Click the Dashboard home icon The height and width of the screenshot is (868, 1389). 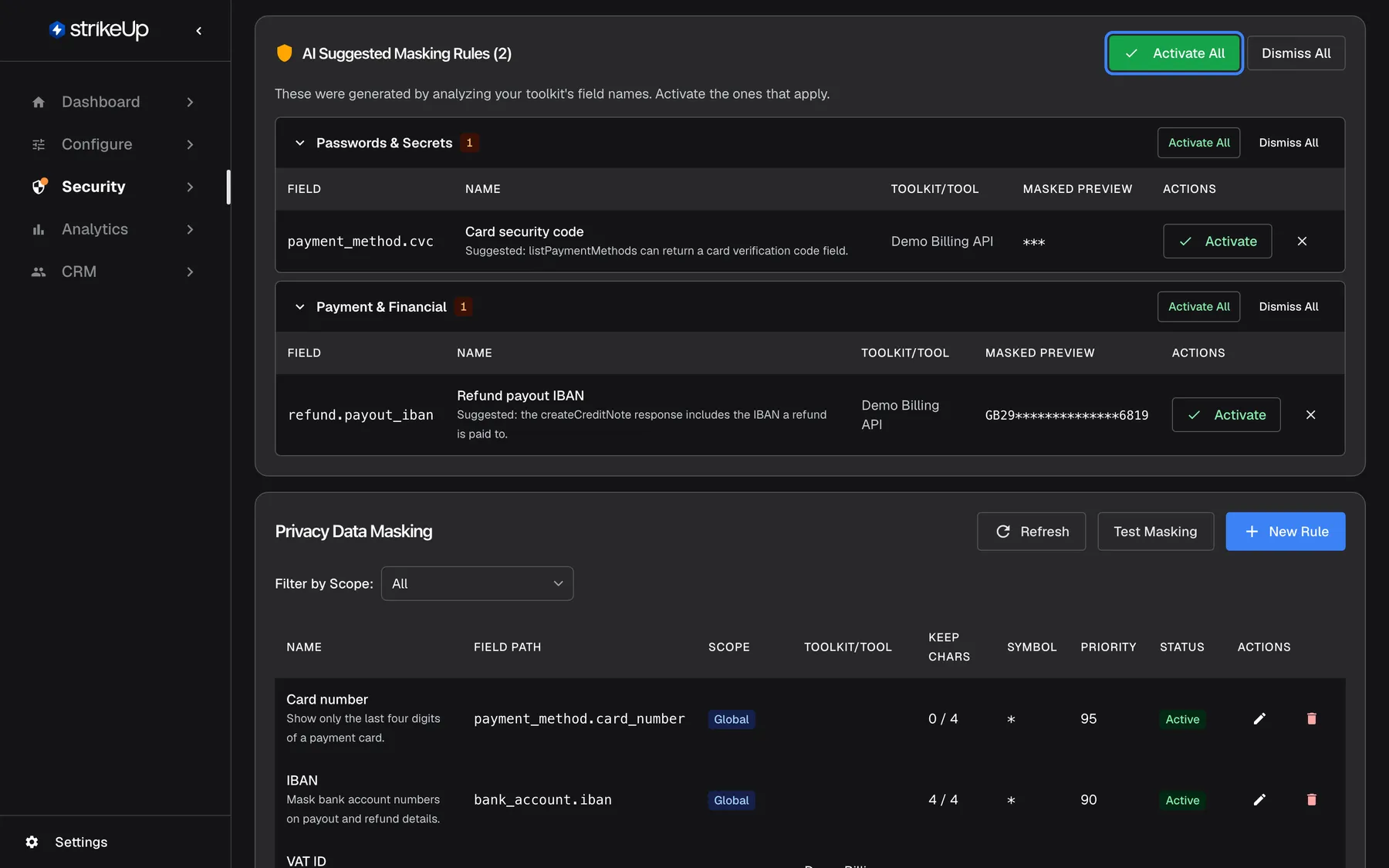tap(39, 102)
